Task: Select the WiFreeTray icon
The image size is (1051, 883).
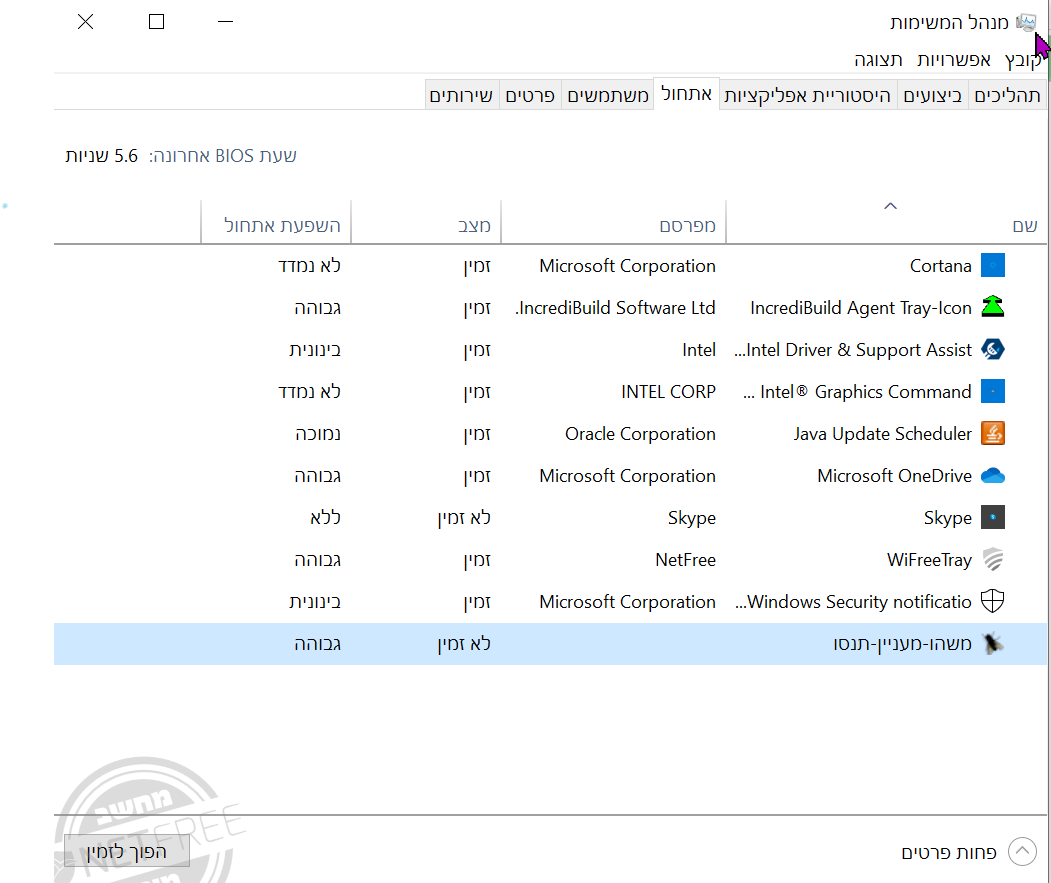Action: point(992,560)
